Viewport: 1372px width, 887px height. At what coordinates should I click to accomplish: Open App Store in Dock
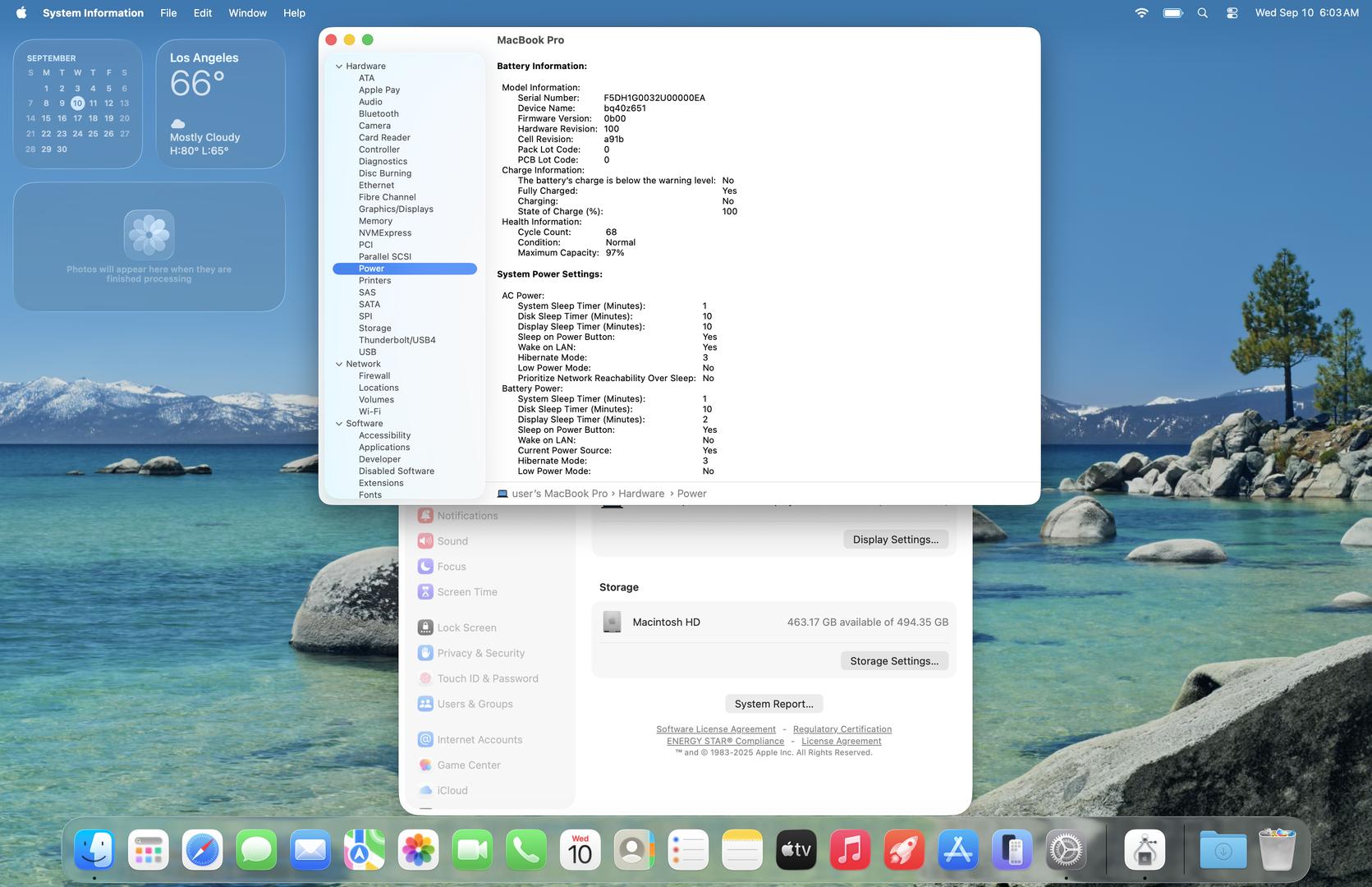coord(958,850)
